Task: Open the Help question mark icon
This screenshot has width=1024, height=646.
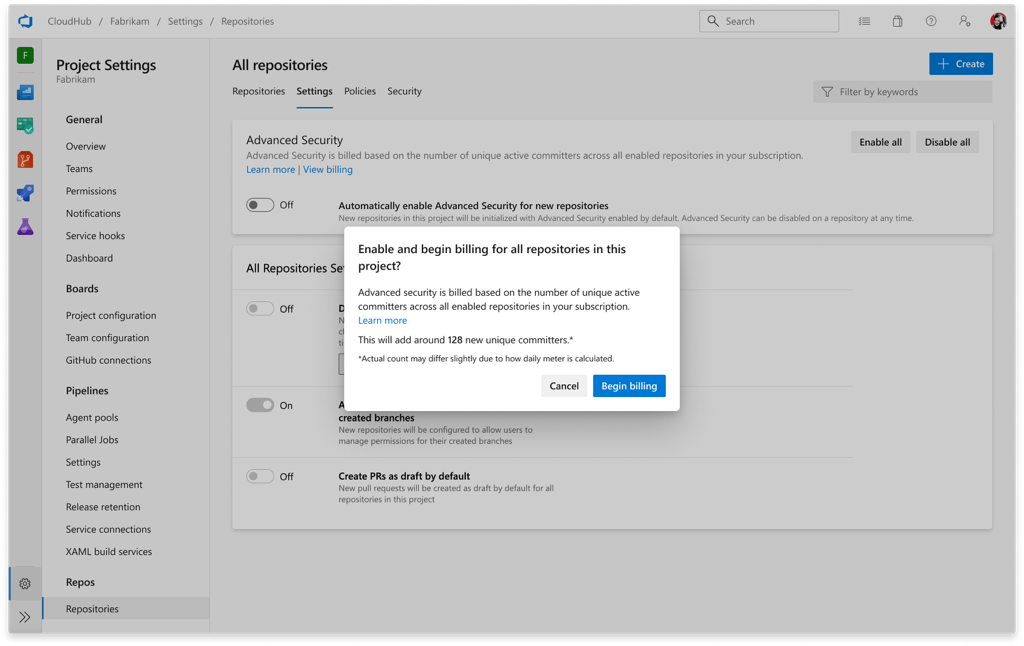Action: click(930, 21)
